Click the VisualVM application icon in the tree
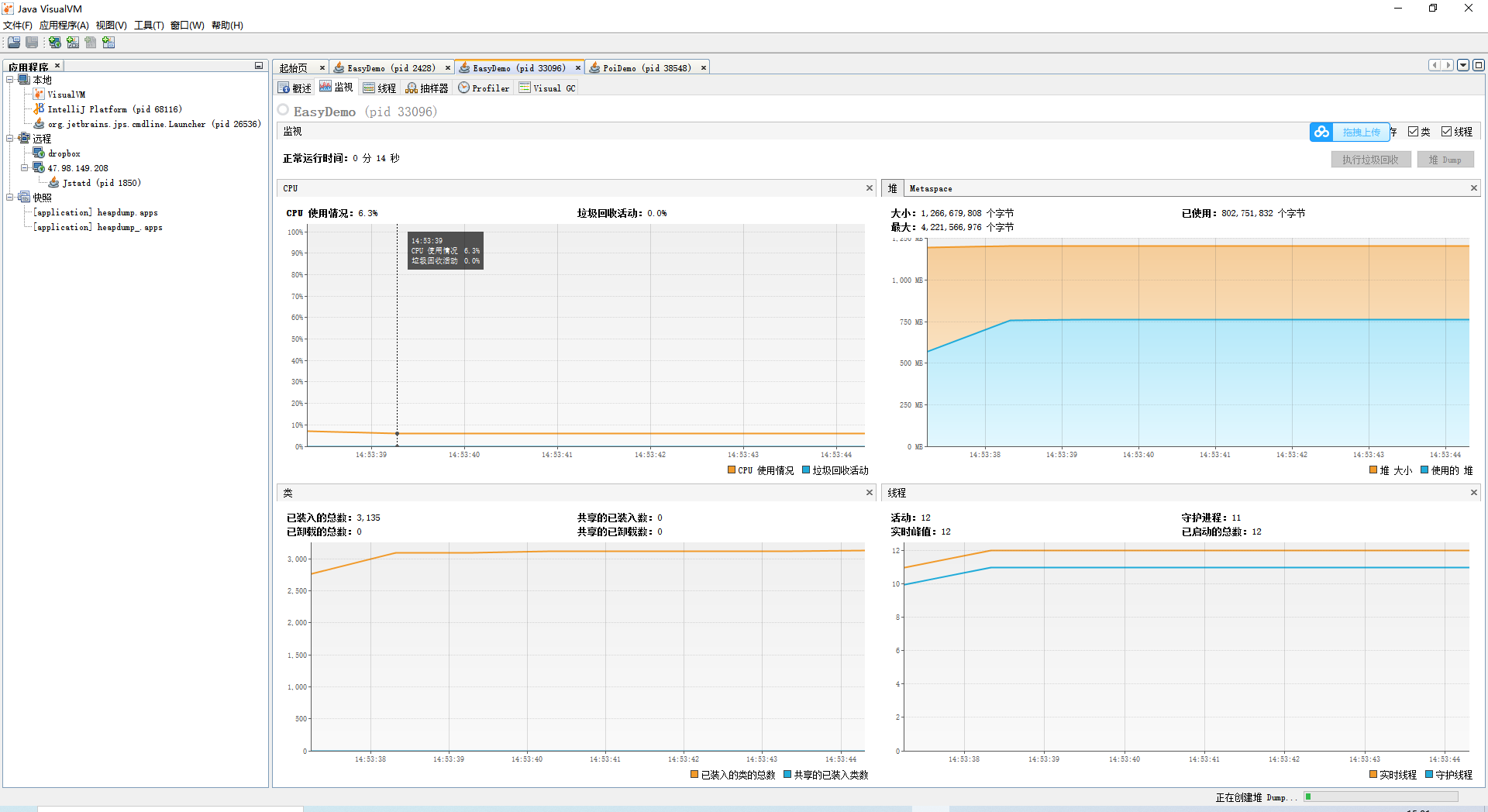The image size is (1488, 812). pyautogui.click(x=39, y=95)
